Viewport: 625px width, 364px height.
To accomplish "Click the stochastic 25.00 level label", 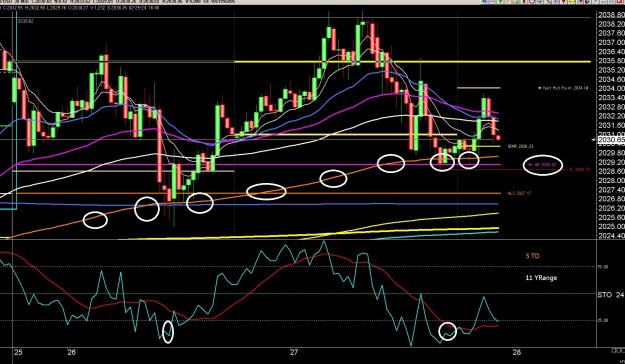I will click(603, 321).
